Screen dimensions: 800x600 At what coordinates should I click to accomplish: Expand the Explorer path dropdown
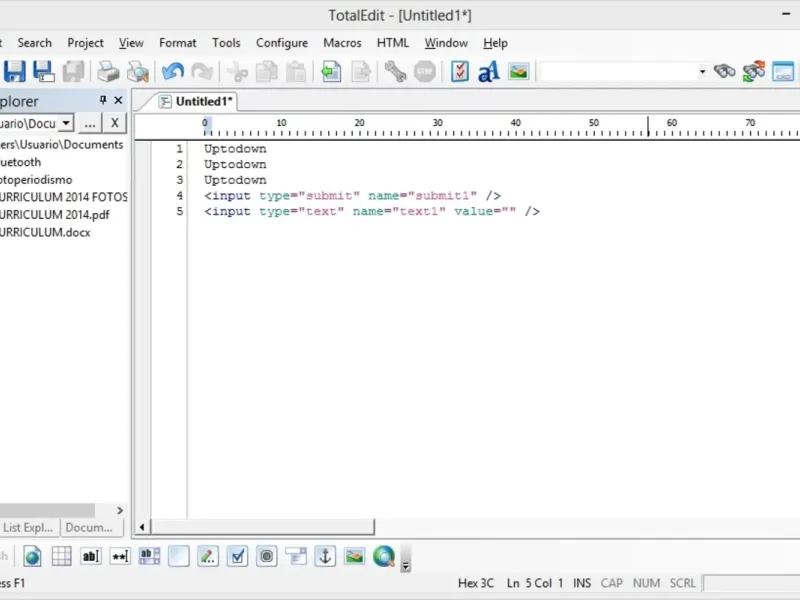66,123
